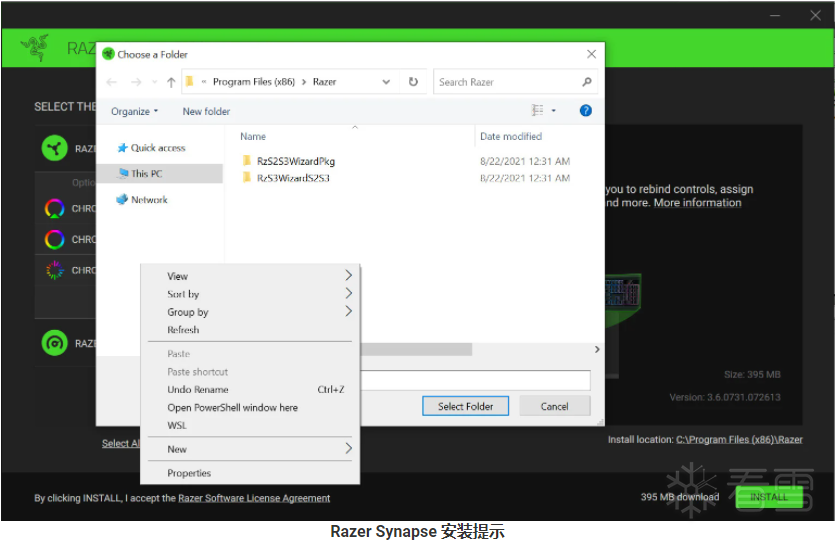The height and width of the screenshot is (543, 836).
Task: Click the Folder name input field
Action: click(476, 380)
